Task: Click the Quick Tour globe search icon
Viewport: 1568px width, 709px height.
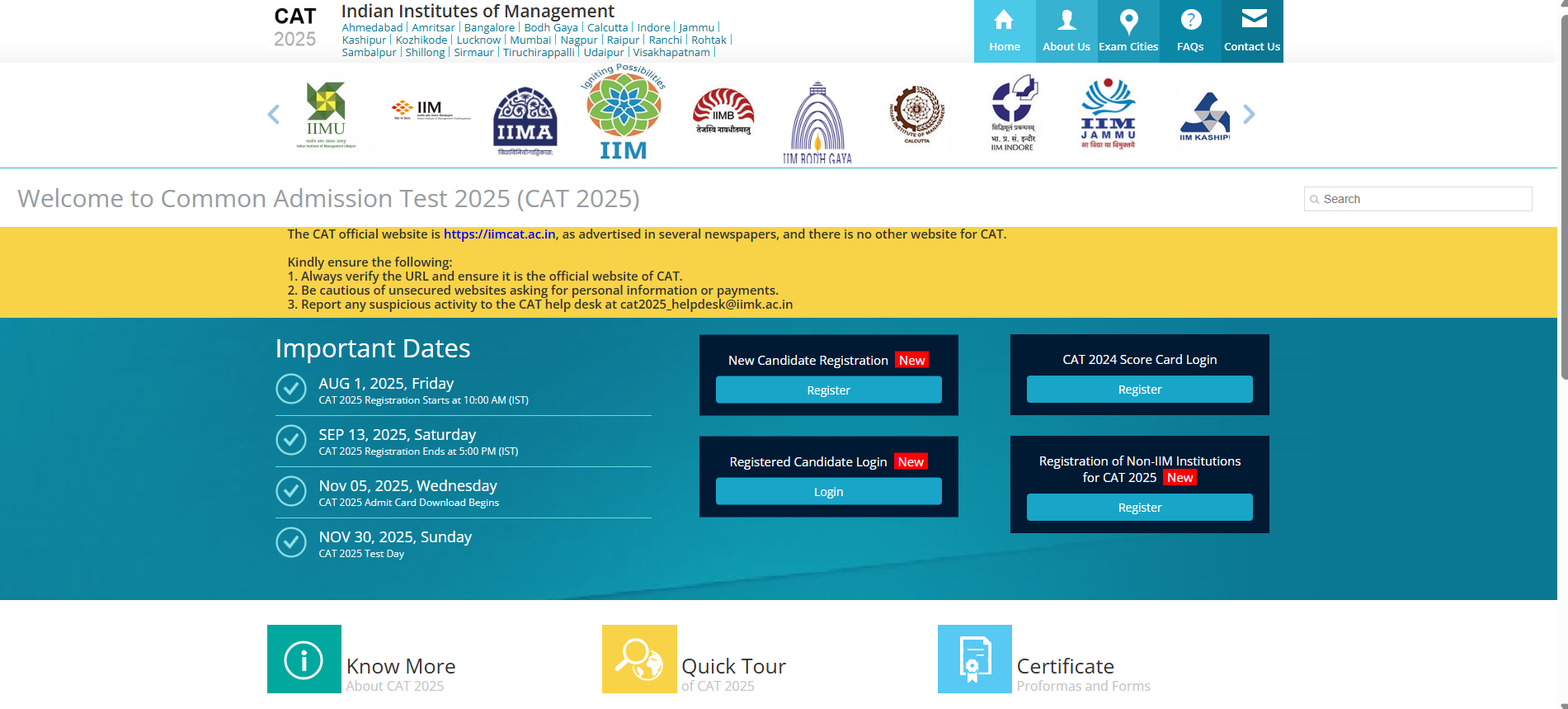Action: coord(639,659)
